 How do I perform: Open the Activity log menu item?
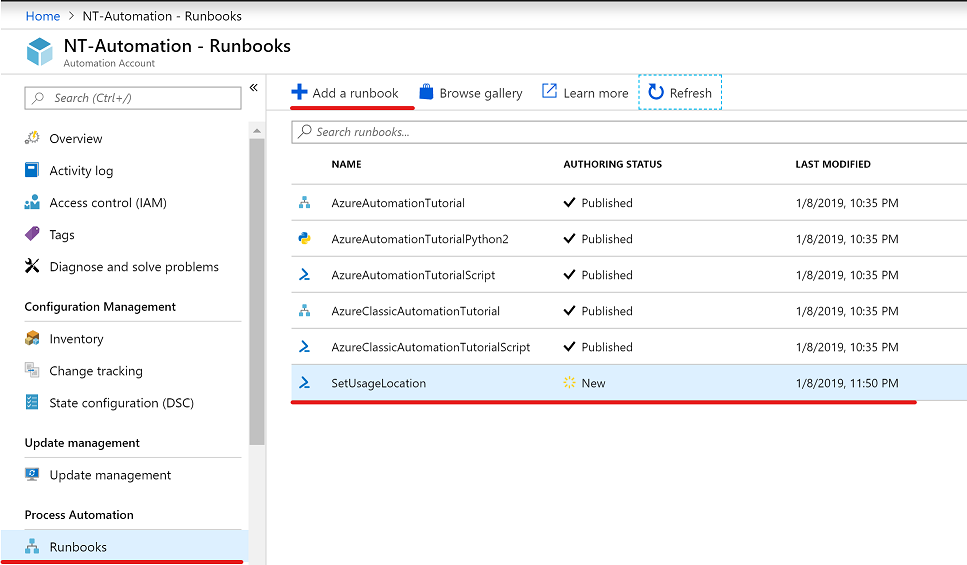tap(81, 170)
